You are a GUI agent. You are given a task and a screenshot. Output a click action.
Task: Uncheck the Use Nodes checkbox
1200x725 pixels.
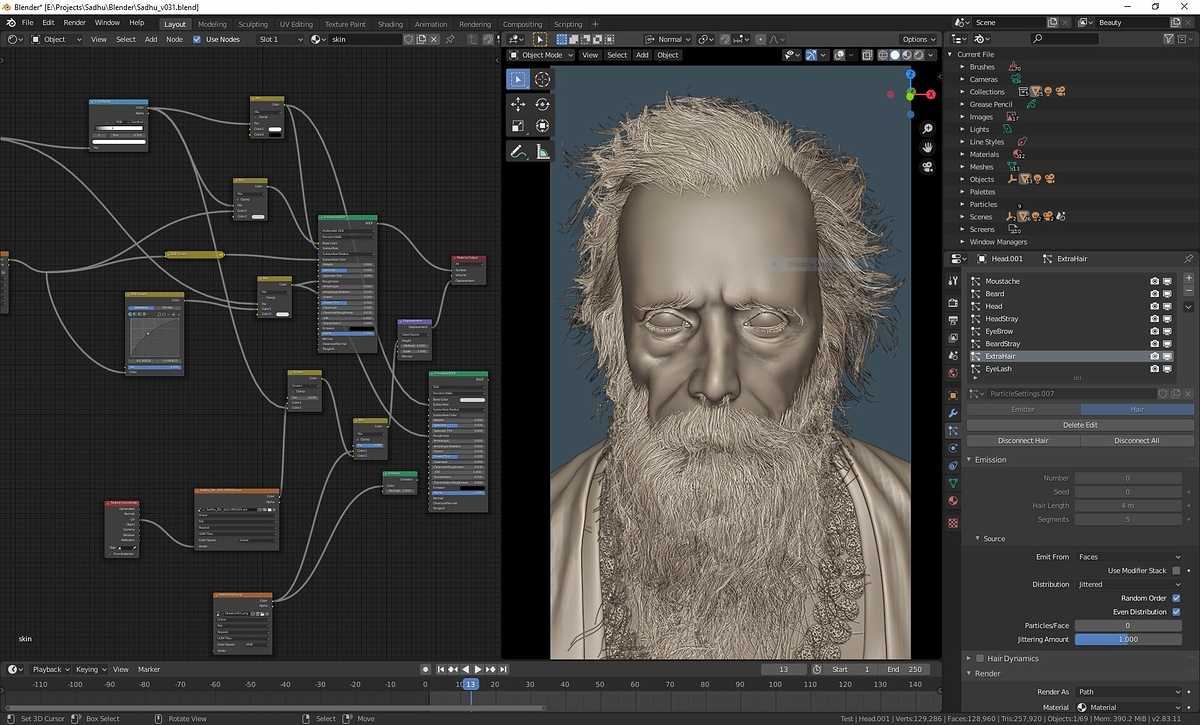(x=197, y=39)
